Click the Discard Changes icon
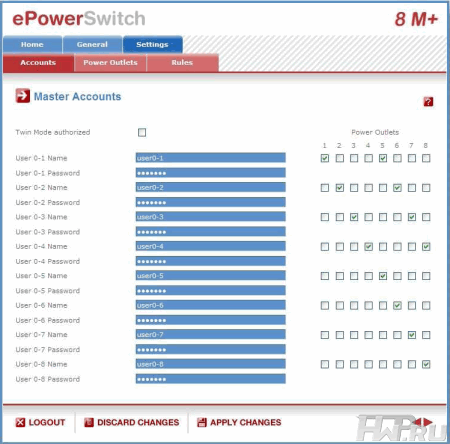This screenshot has height=444, width=450. point(89,422)
